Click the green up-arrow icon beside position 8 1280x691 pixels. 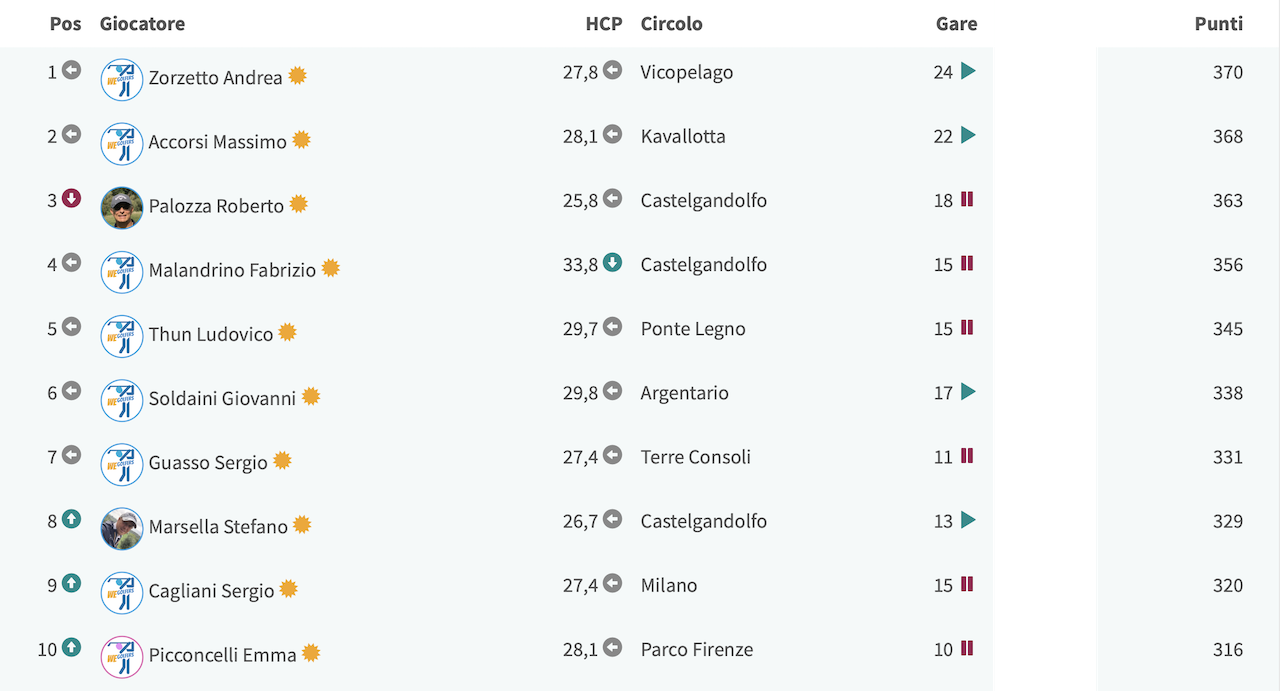pos(71,519)
